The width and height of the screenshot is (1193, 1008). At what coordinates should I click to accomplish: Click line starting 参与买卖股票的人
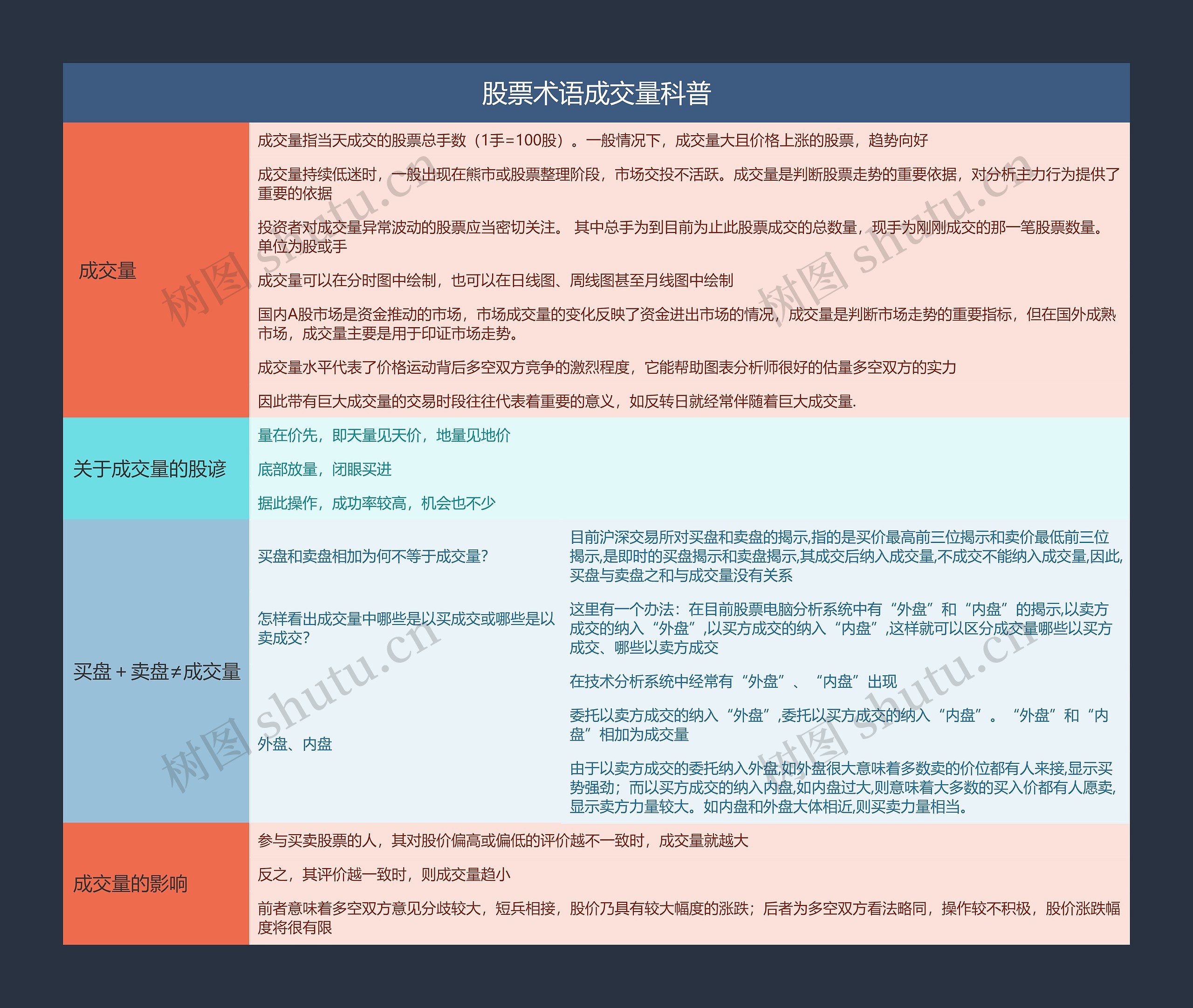click(x=503, y=840)
